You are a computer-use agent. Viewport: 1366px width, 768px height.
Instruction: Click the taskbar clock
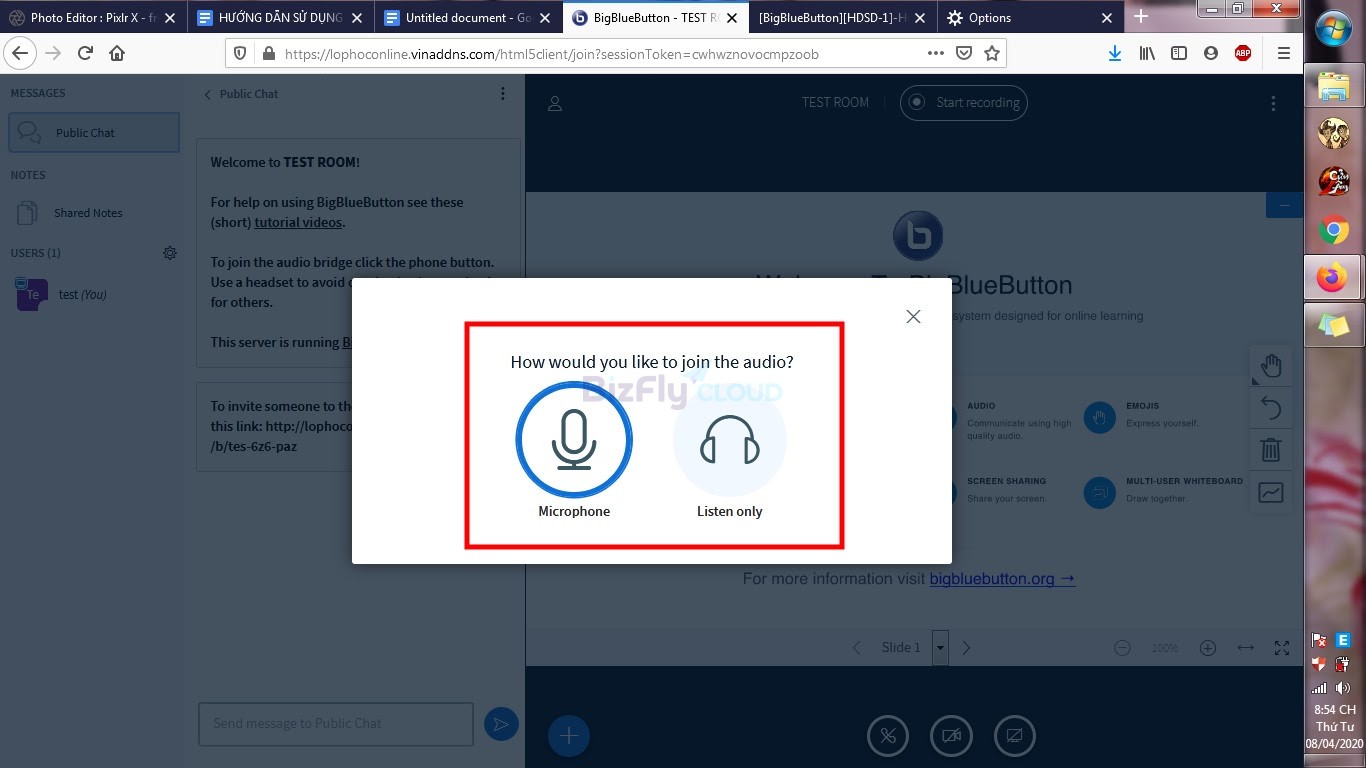(x=1335, y=727)
